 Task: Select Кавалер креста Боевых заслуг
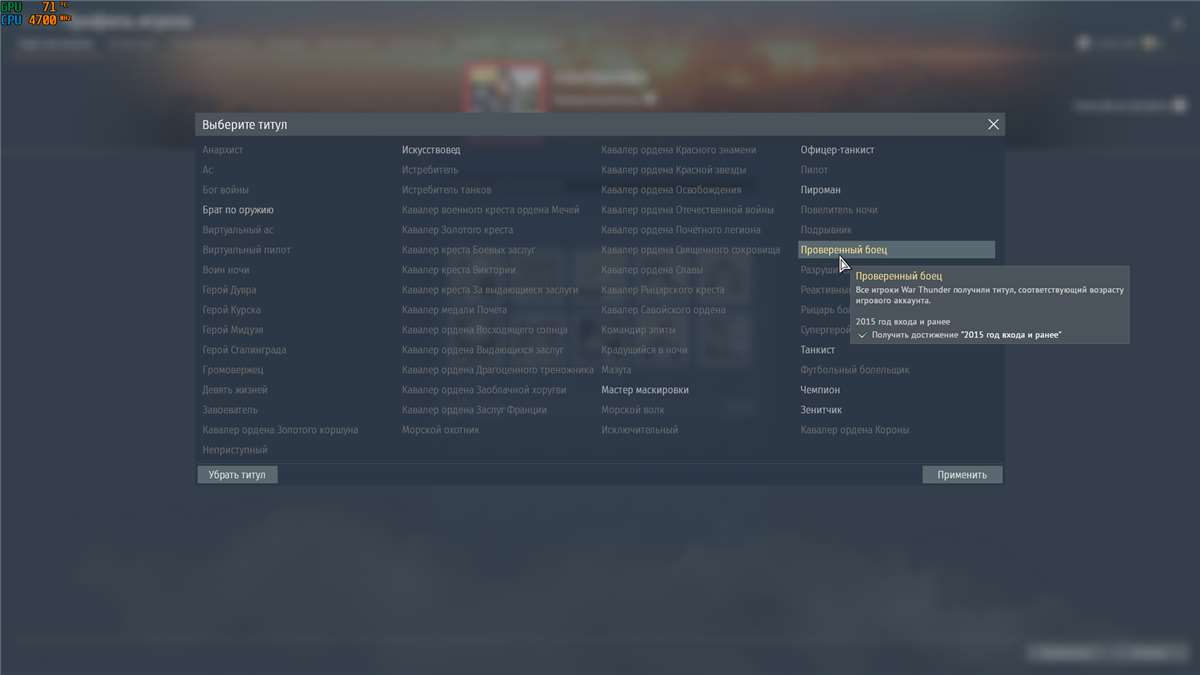(469, 250)
